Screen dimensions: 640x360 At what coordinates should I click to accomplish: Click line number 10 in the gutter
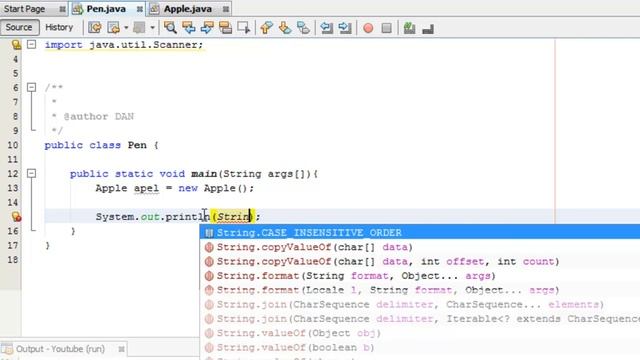coord(13,145)
